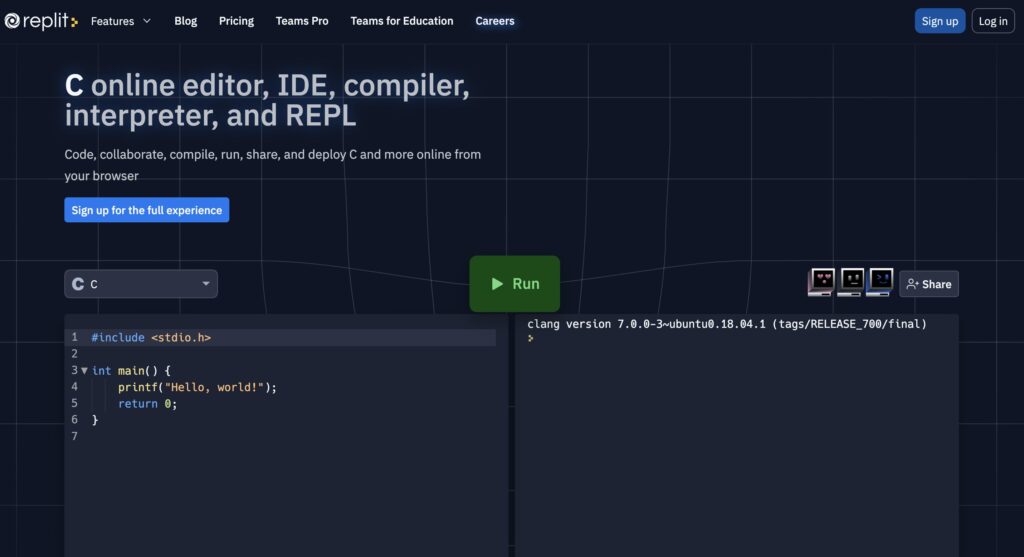Open Teams for Education

click(402, 21)
